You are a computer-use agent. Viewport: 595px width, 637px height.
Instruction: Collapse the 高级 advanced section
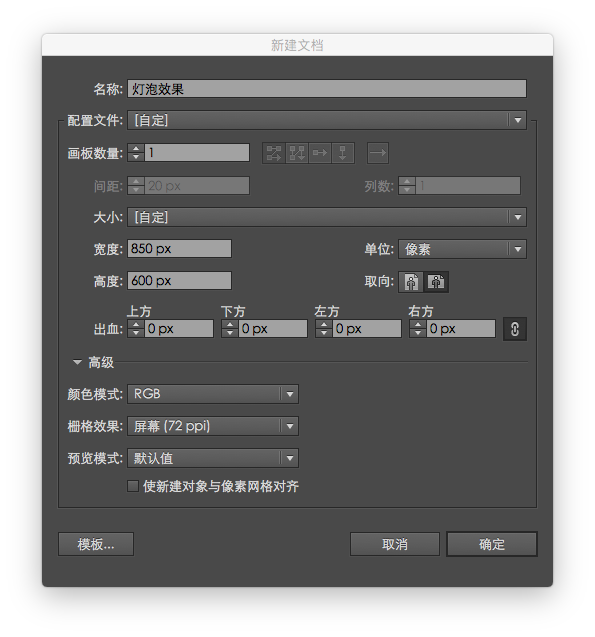(x=77, y=362)
